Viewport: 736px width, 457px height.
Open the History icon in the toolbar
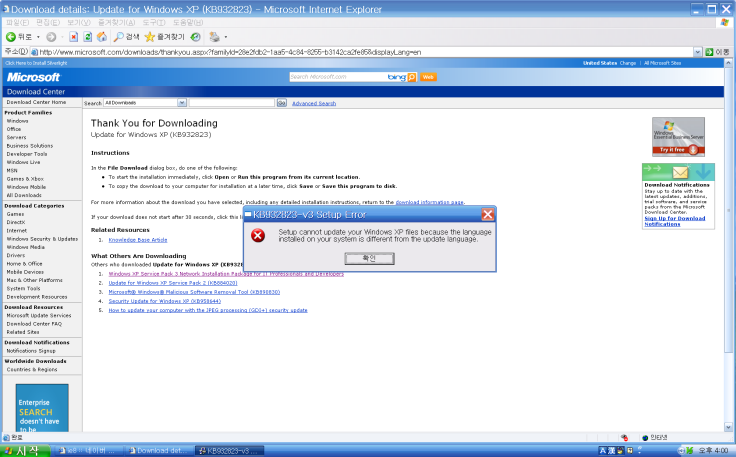point(196,37)
